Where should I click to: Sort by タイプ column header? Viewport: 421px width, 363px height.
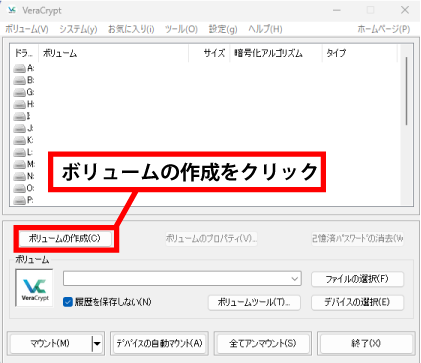(360, 53)
